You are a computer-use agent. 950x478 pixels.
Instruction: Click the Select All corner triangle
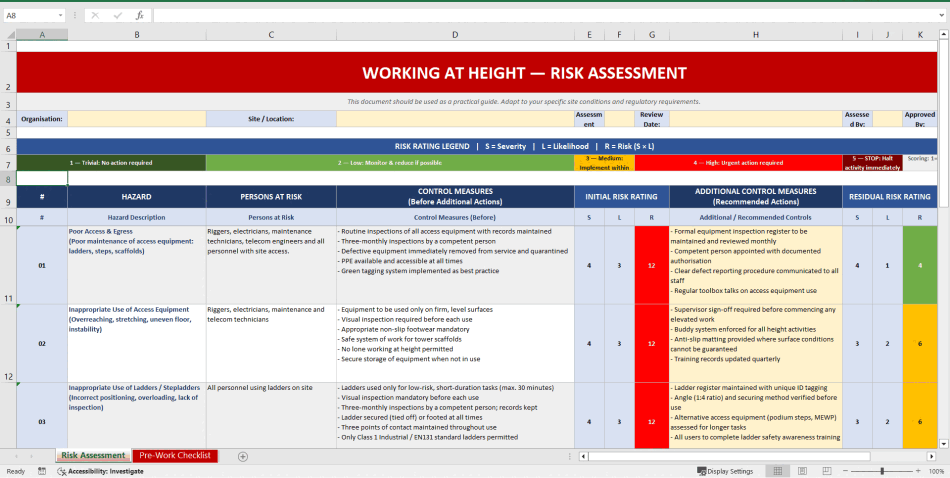8,34
